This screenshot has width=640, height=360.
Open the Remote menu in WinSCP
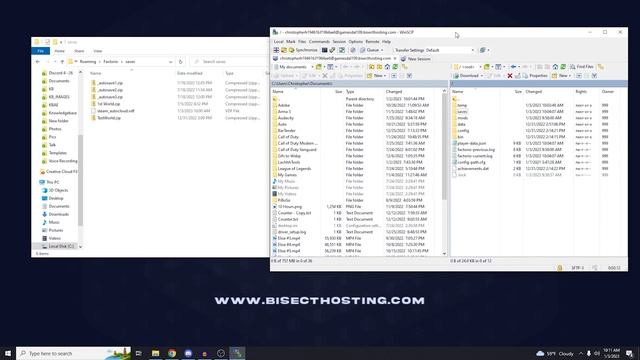[x=372, y=42]
